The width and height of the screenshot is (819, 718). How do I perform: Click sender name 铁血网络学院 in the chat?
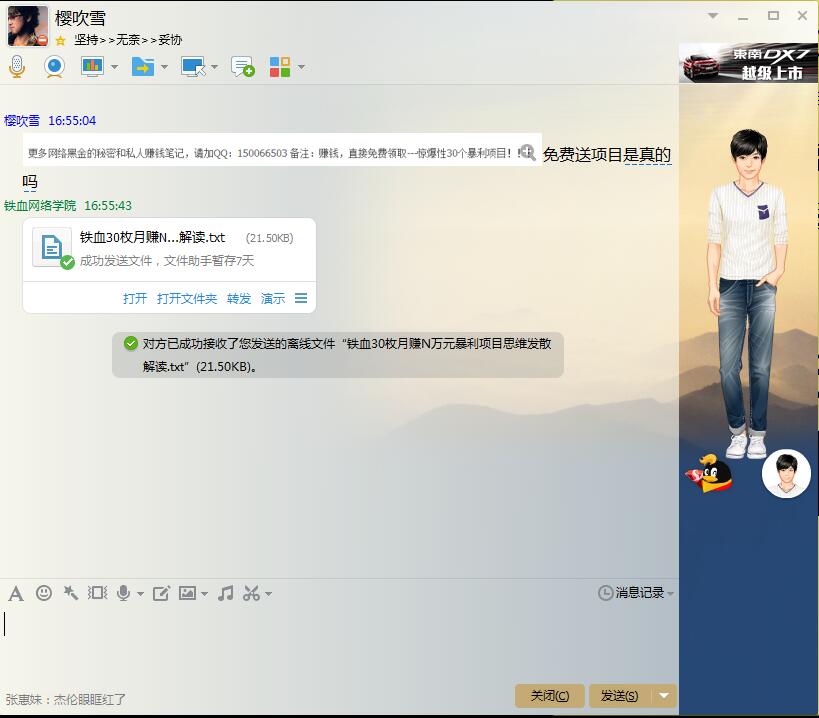(x=40, y=206)
